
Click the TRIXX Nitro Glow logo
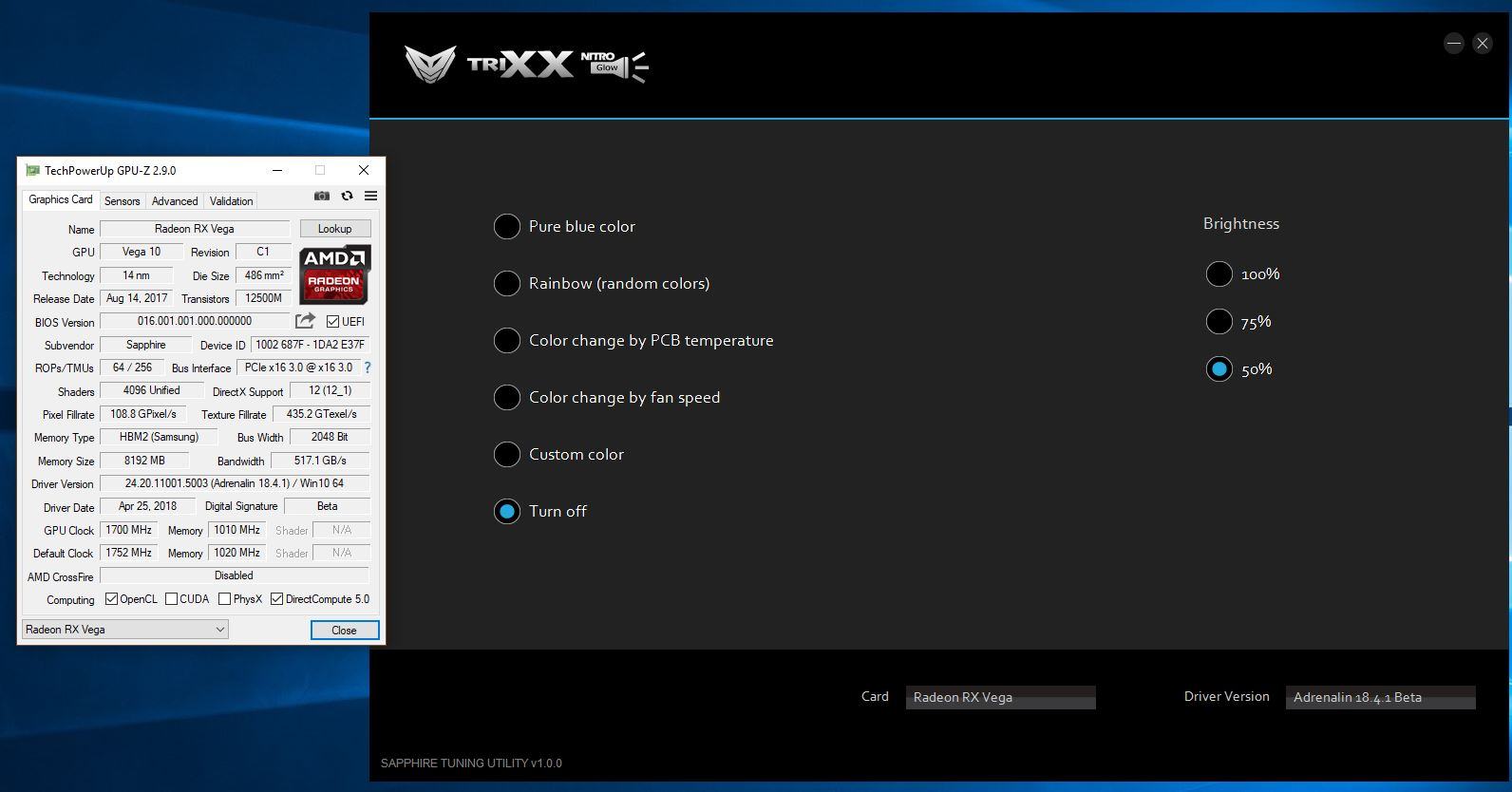(x=527, y=65)
